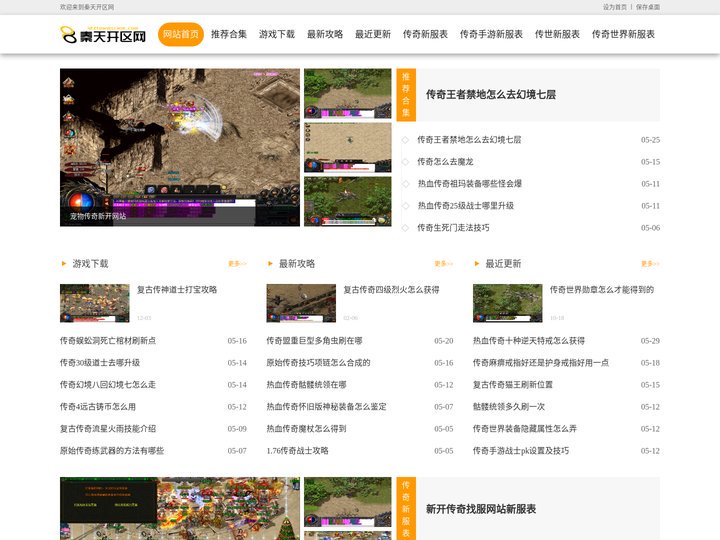Open article 传奇4远古铸币怎么用

97,407
